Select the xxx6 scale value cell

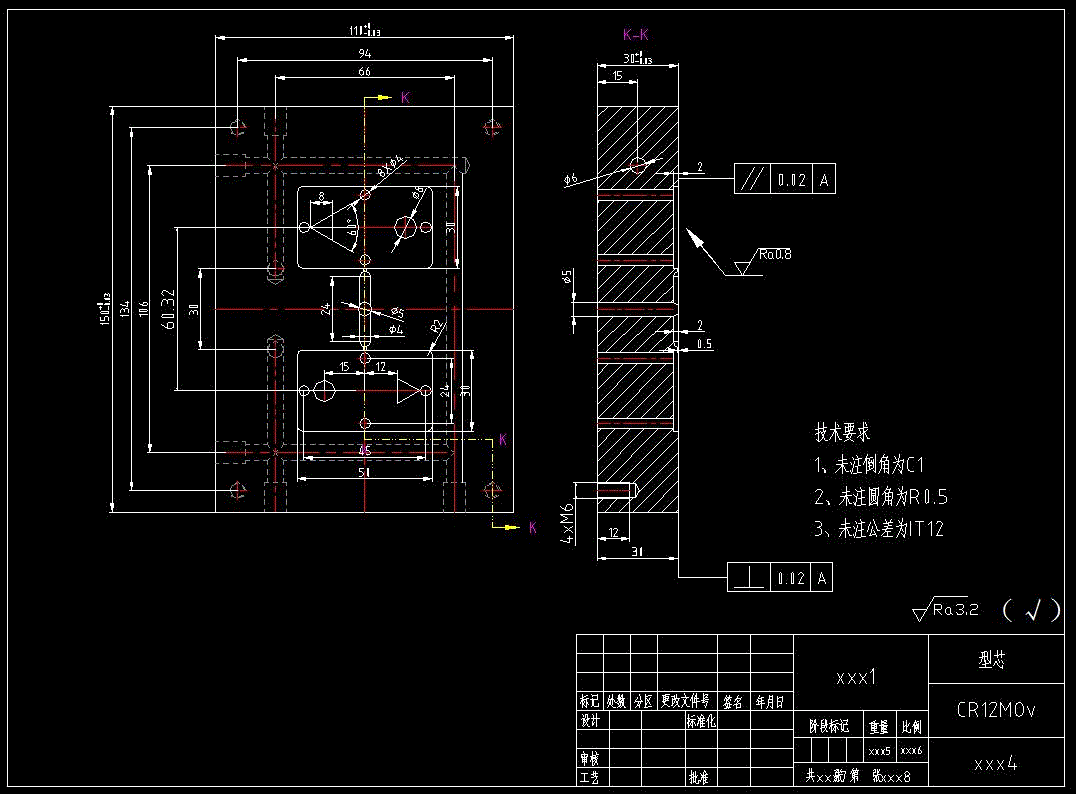click(911, 751)
